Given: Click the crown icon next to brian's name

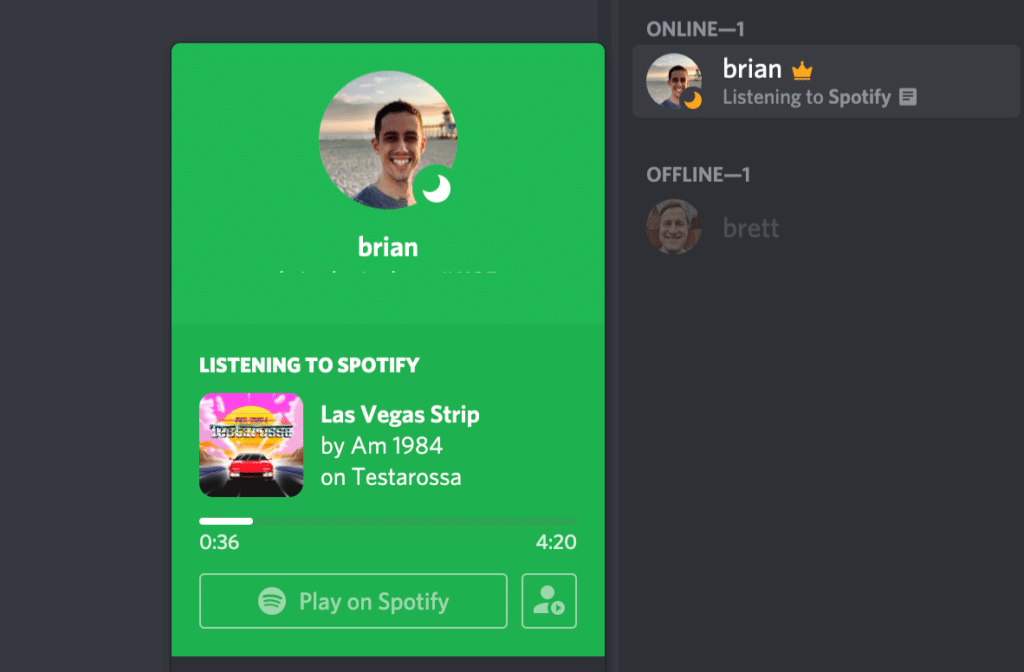Looking at the screenshot, I should 803,68.
